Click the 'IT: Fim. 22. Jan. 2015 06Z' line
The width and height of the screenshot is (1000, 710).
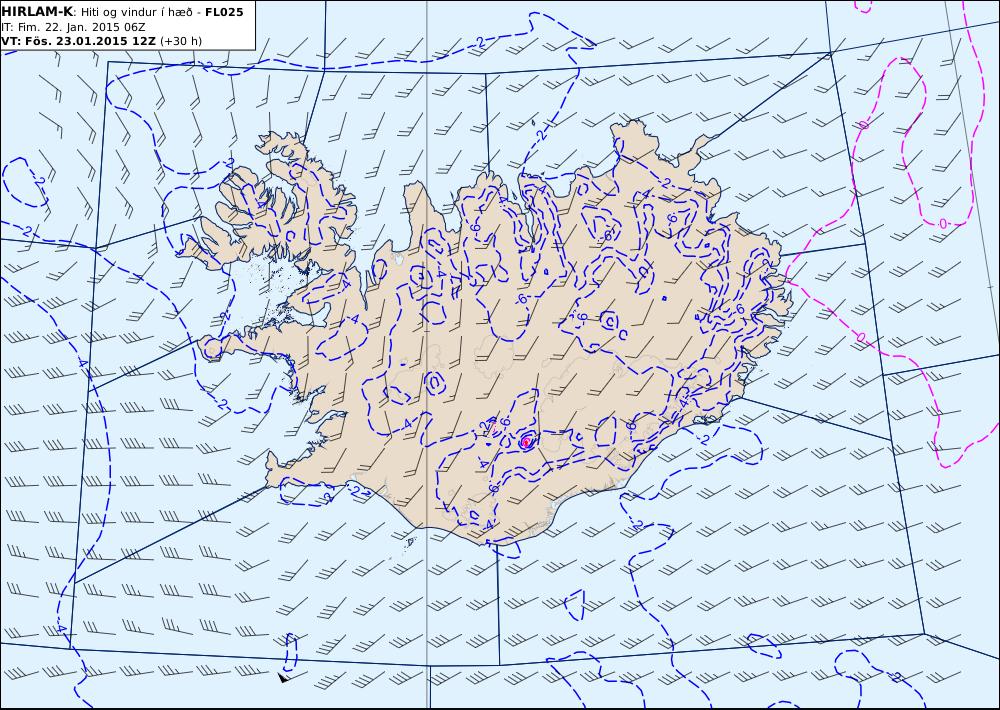coord(73,27)
